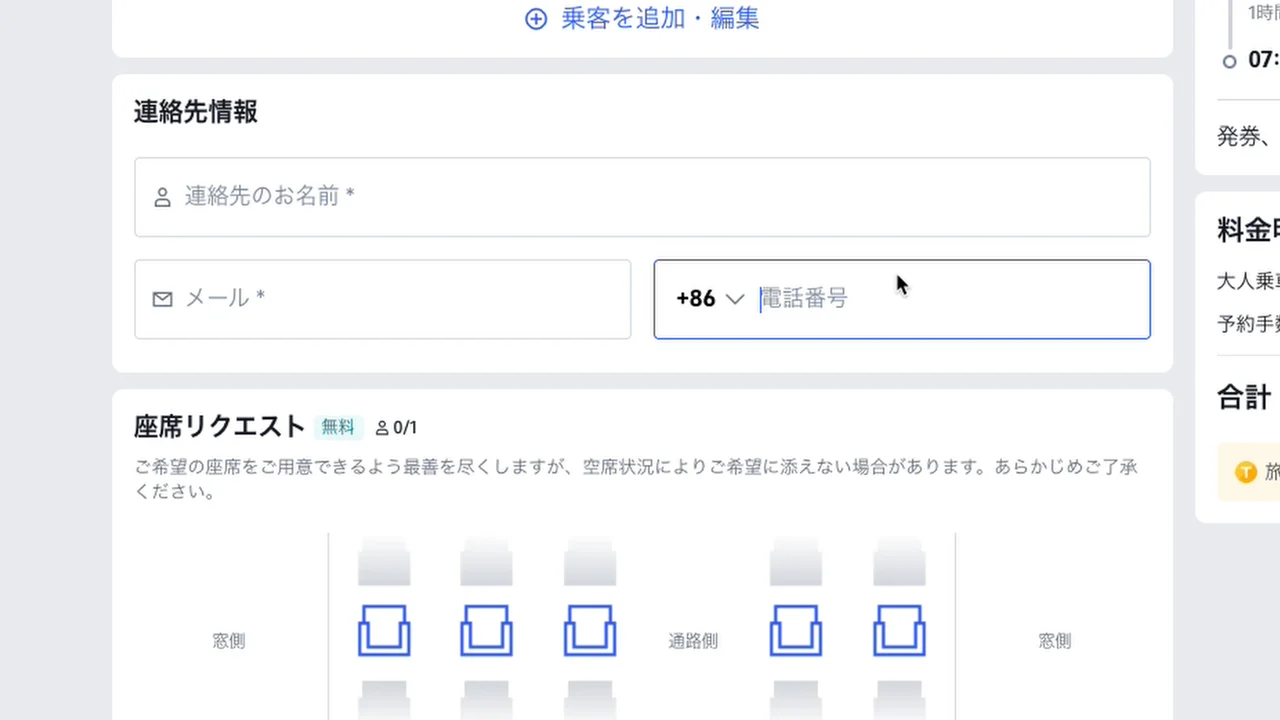This screenshot has height=720, width=1280.
Task: Click the 通路側 aisle label
Action: point(693,641)
